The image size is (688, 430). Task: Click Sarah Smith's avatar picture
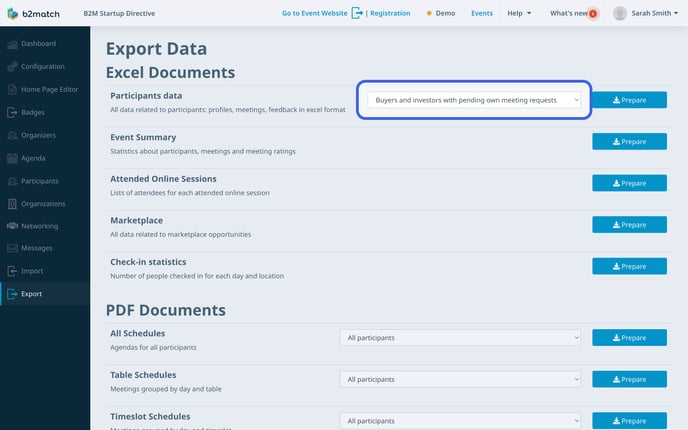[x=620, y=14]
